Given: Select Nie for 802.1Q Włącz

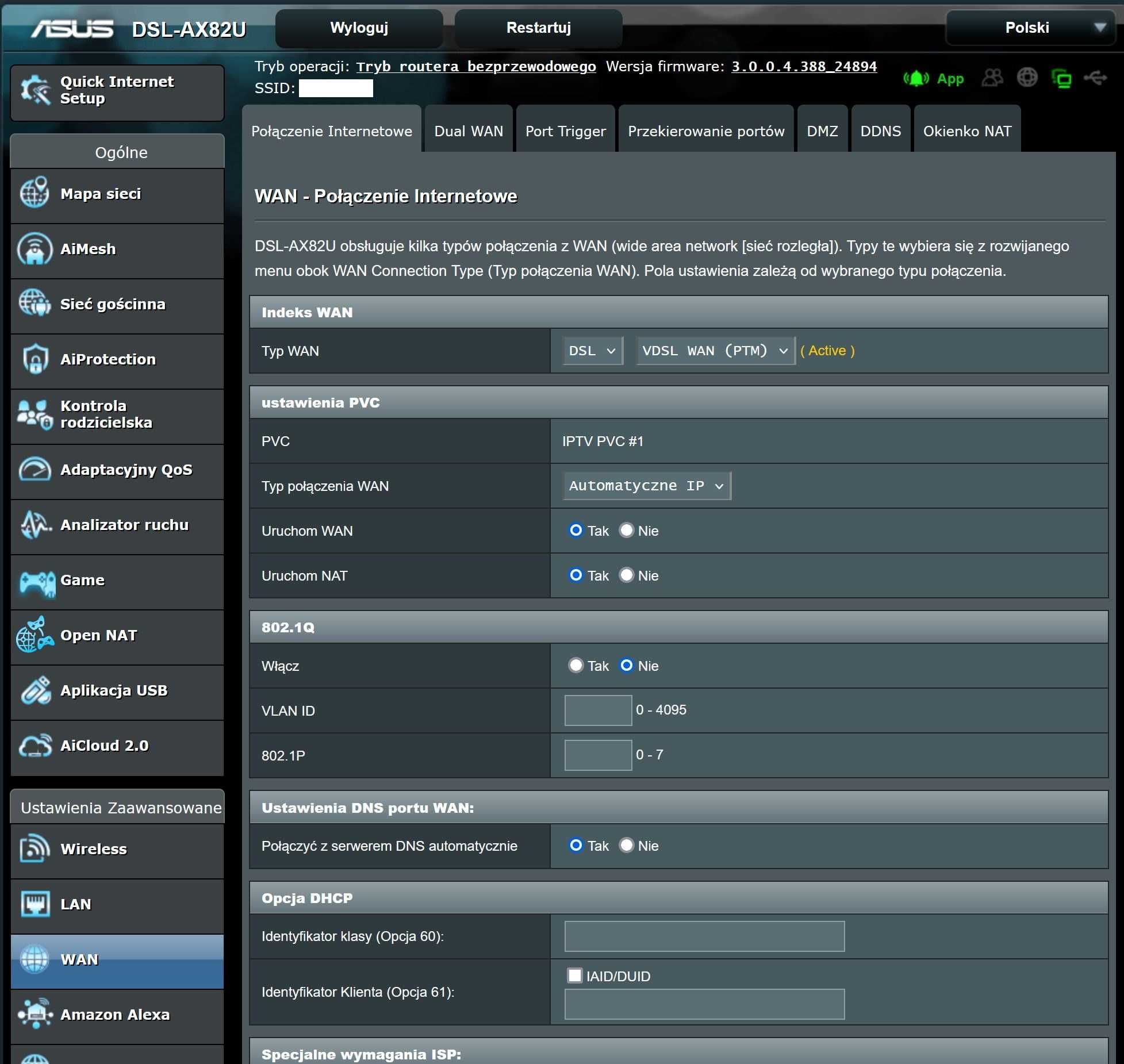Looking at the screenshot, I should point(626,665).
